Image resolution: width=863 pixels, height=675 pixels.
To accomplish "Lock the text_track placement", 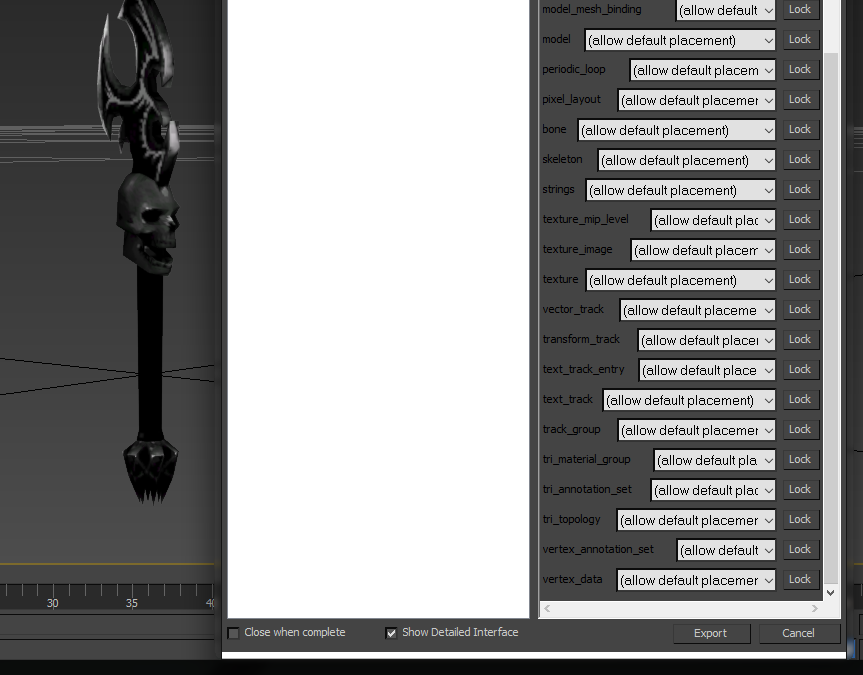I will pyautogui.click(x=800, y=400).
